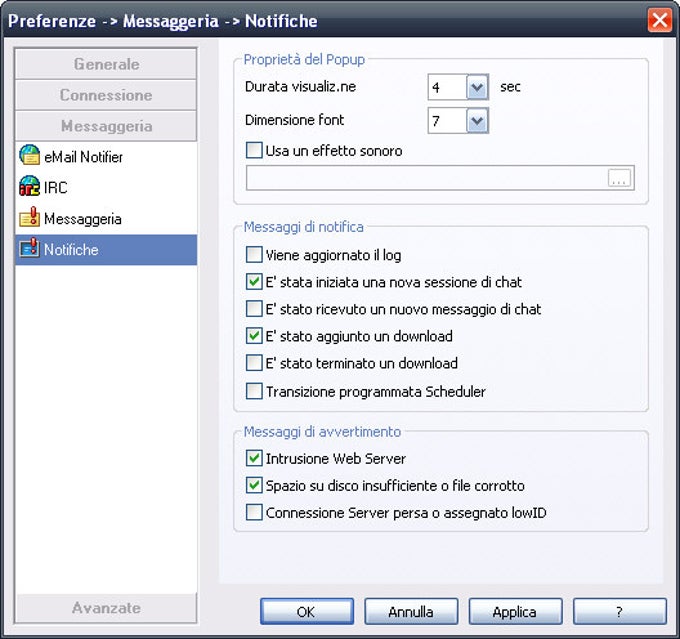
Task: Open the Generale section tab
Action: pyautogui.click(x=106, y=64)
